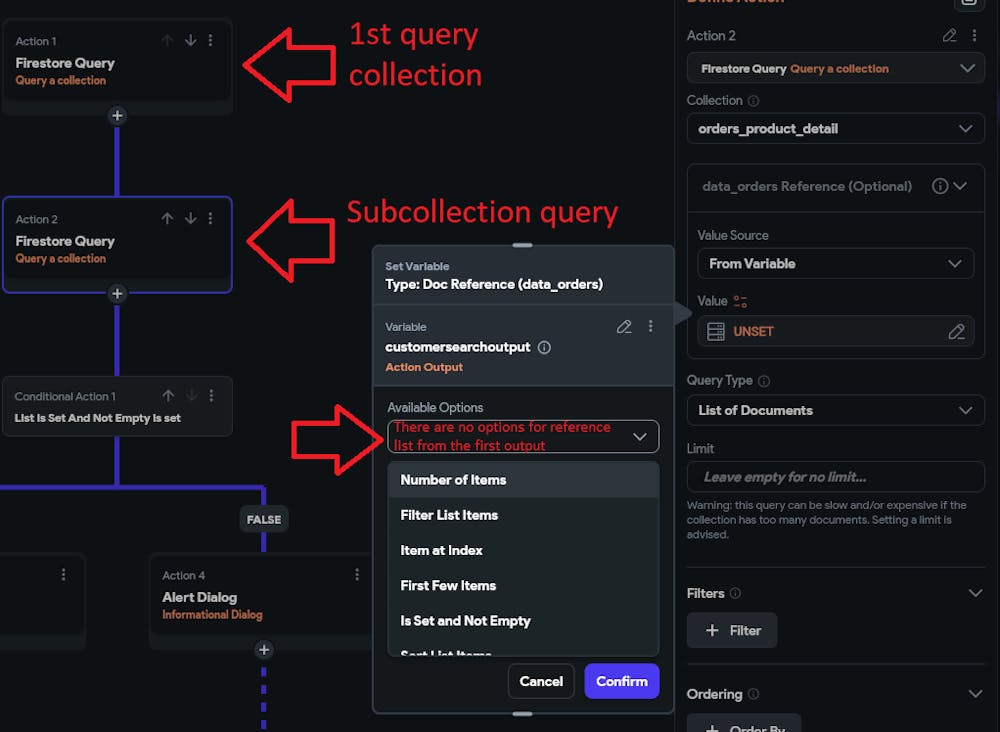Open the three-dot menu on Action 1

point(210,41)
